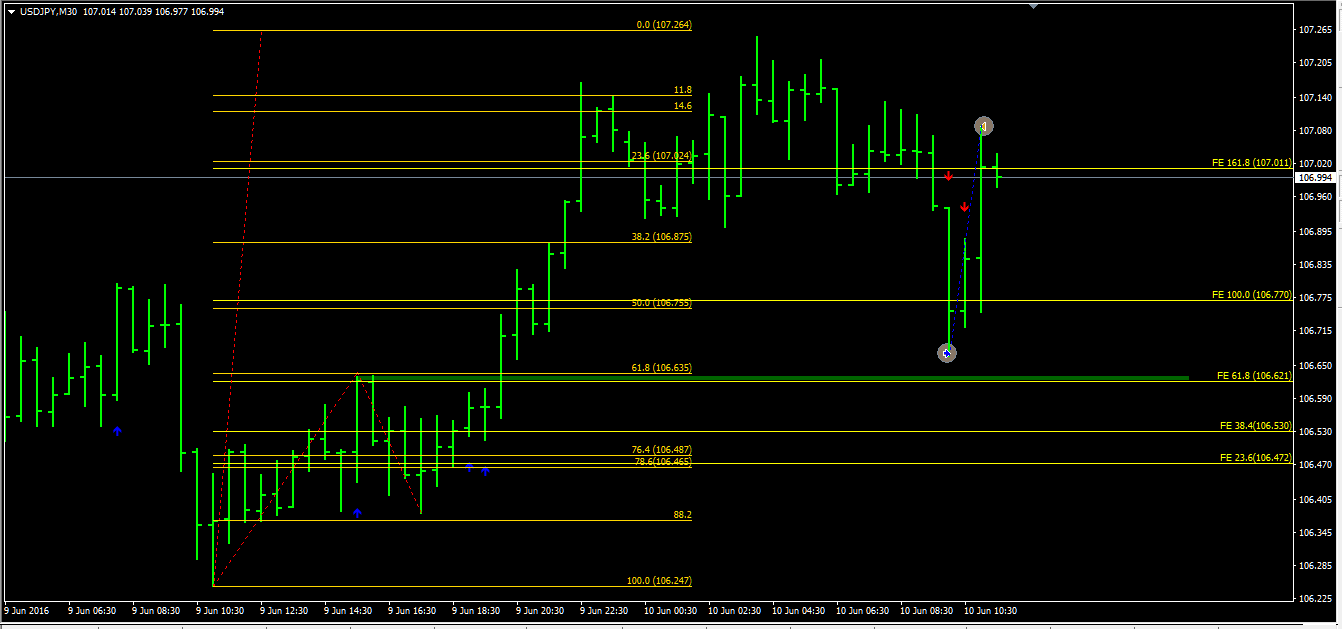The height and width of the screenshot is (629, 1342).
Task: Click the 9 Jun 2016 time axis label
Action: point(26,610)
